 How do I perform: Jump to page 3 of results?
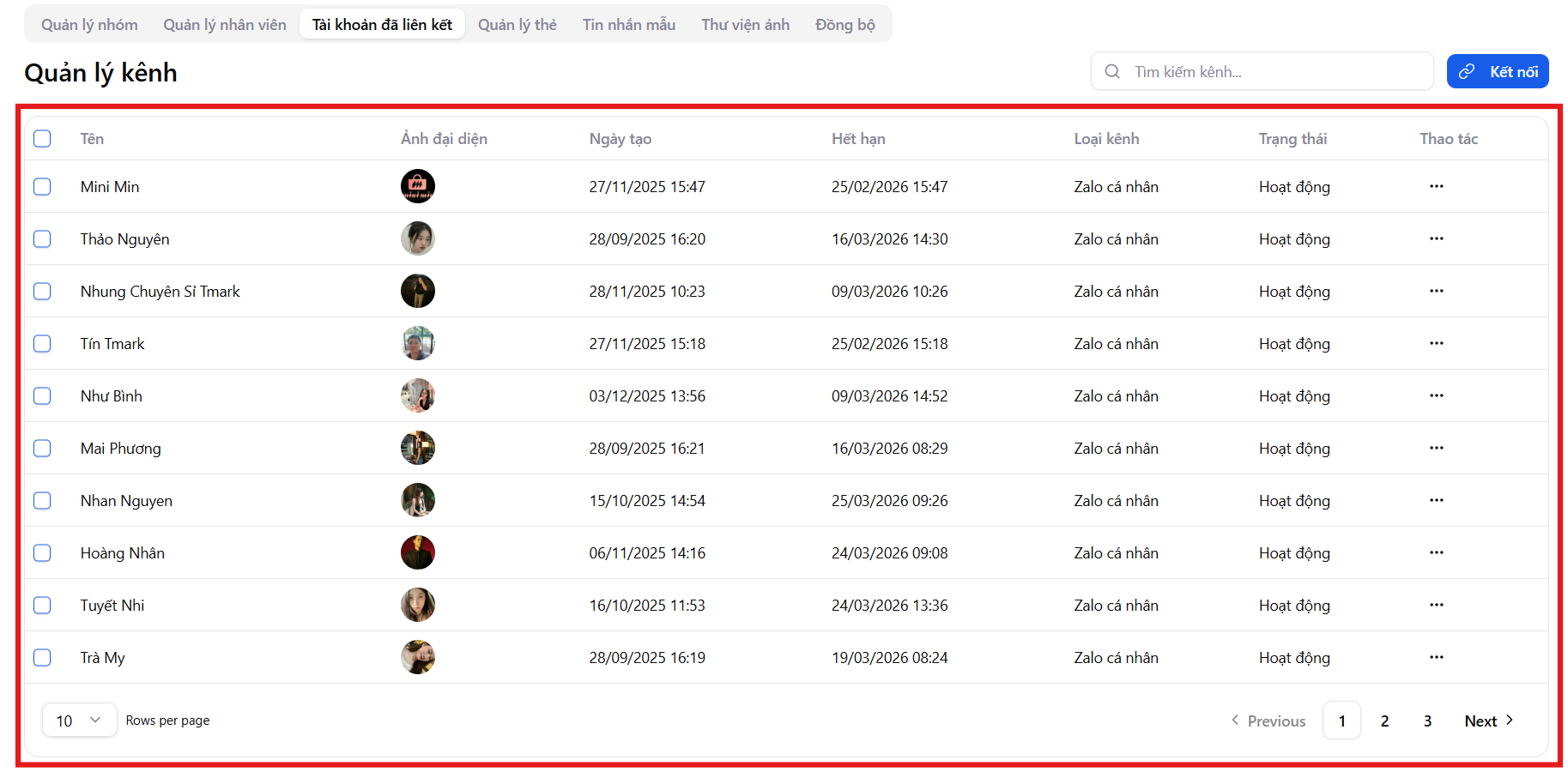tap(1427, 721)
